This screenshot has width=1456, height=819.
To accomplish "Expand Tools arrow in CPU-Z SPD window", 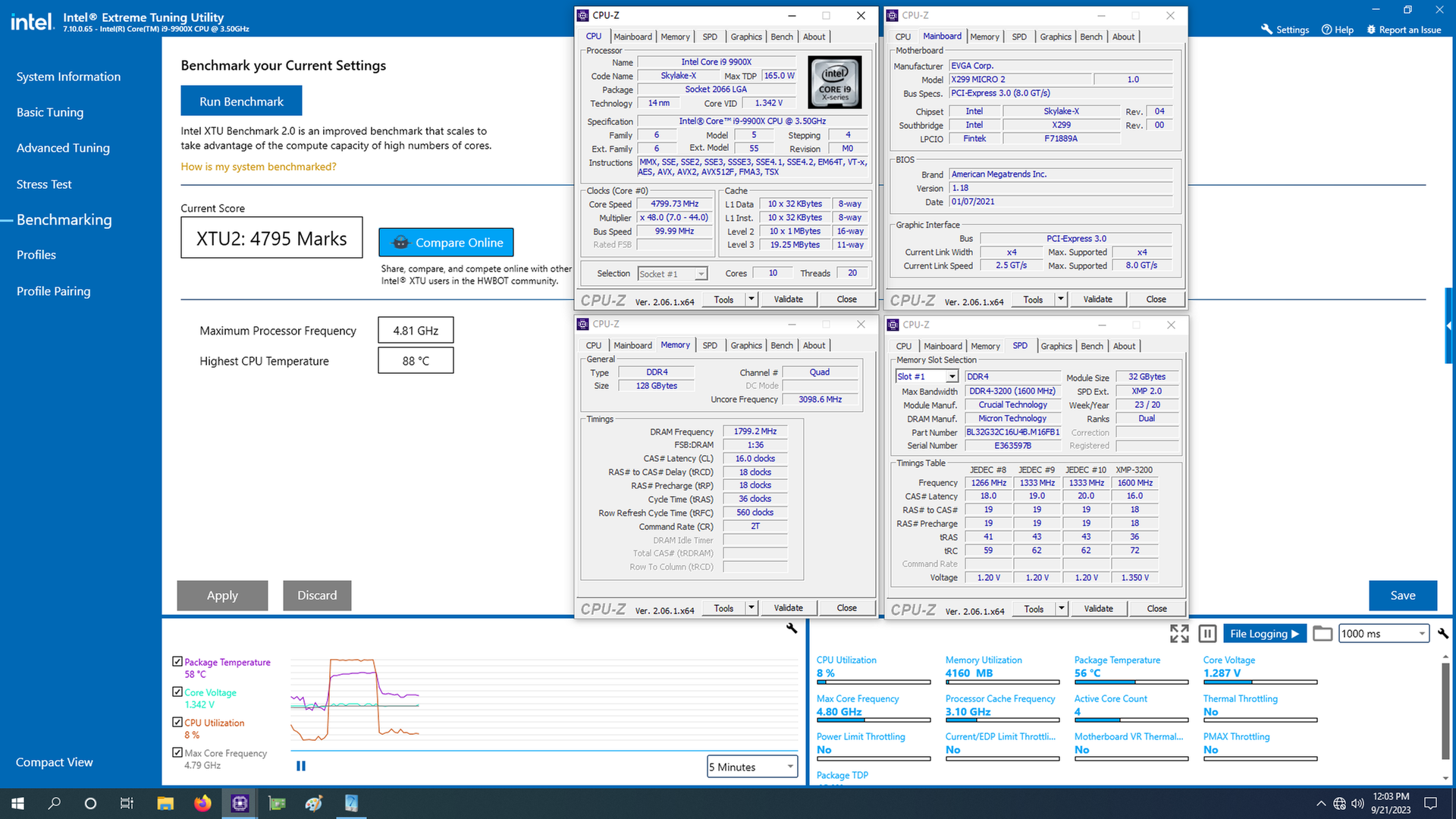I will [x=1062, y=608].
